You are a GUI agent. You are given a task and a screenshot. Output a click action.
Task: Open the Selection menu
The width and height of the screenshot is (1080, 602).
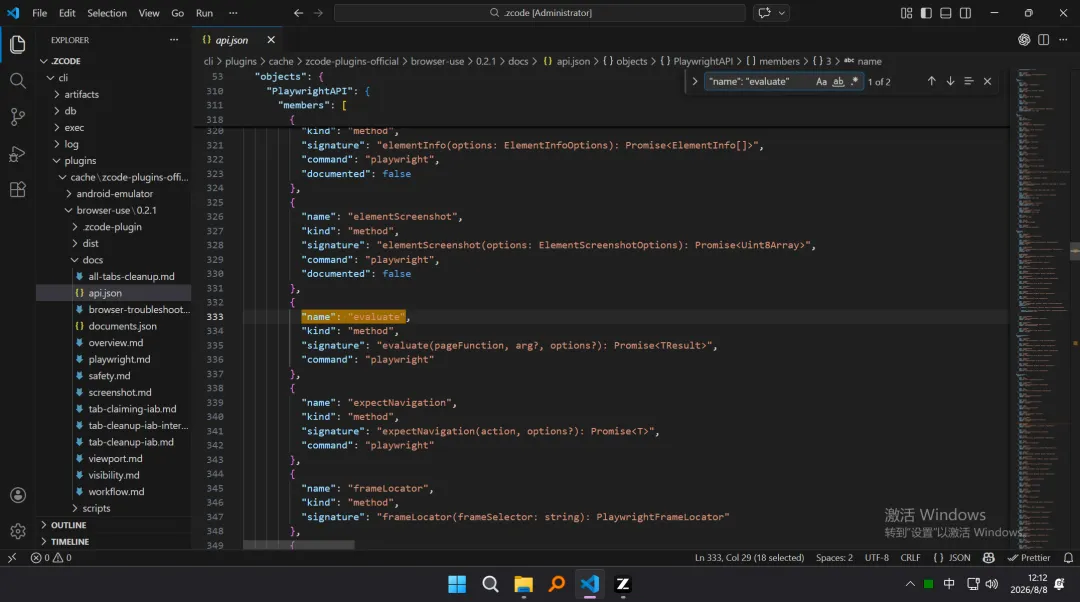tap(107, 13)
